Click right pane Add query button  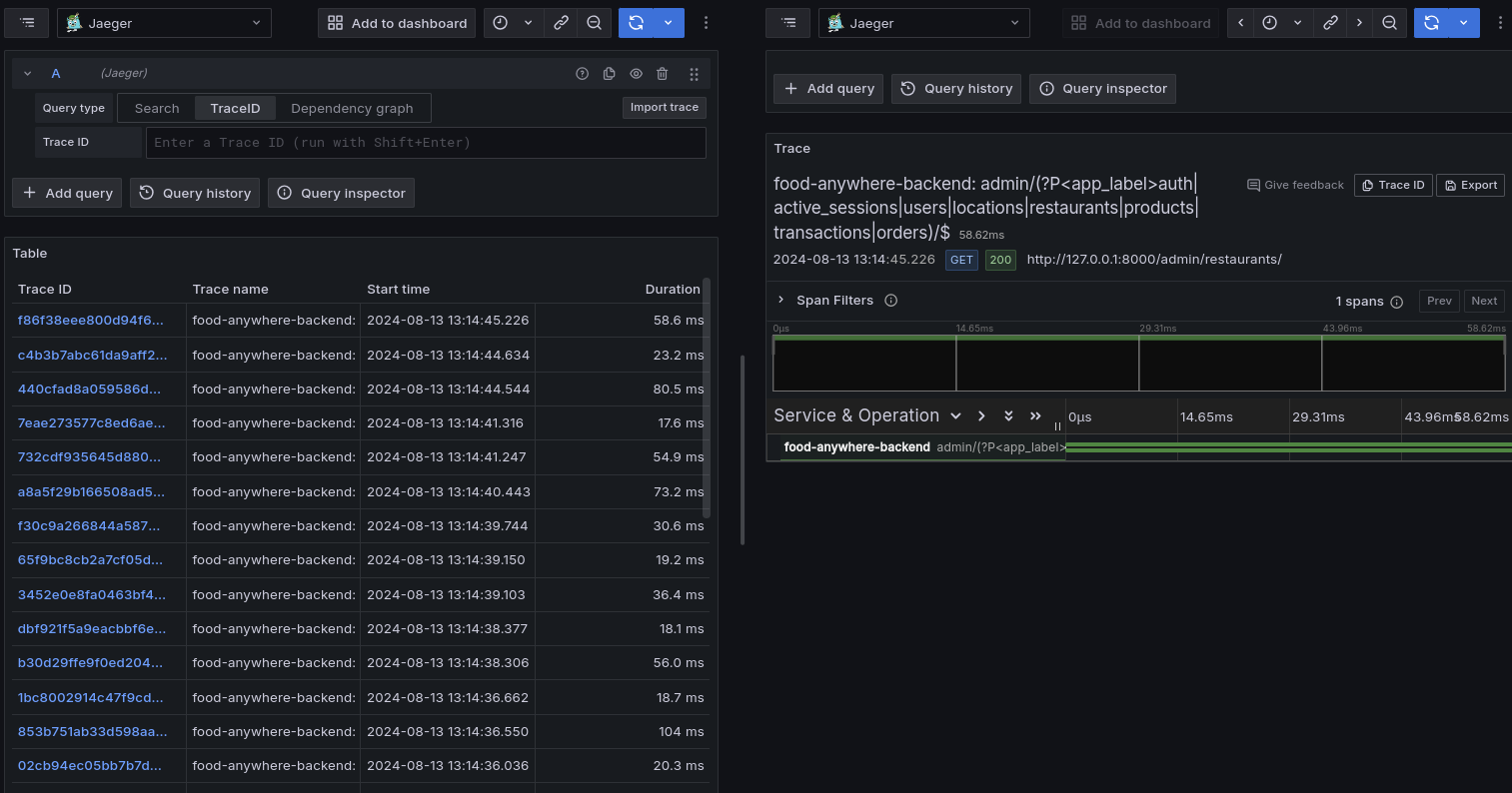tap(828, 88)
